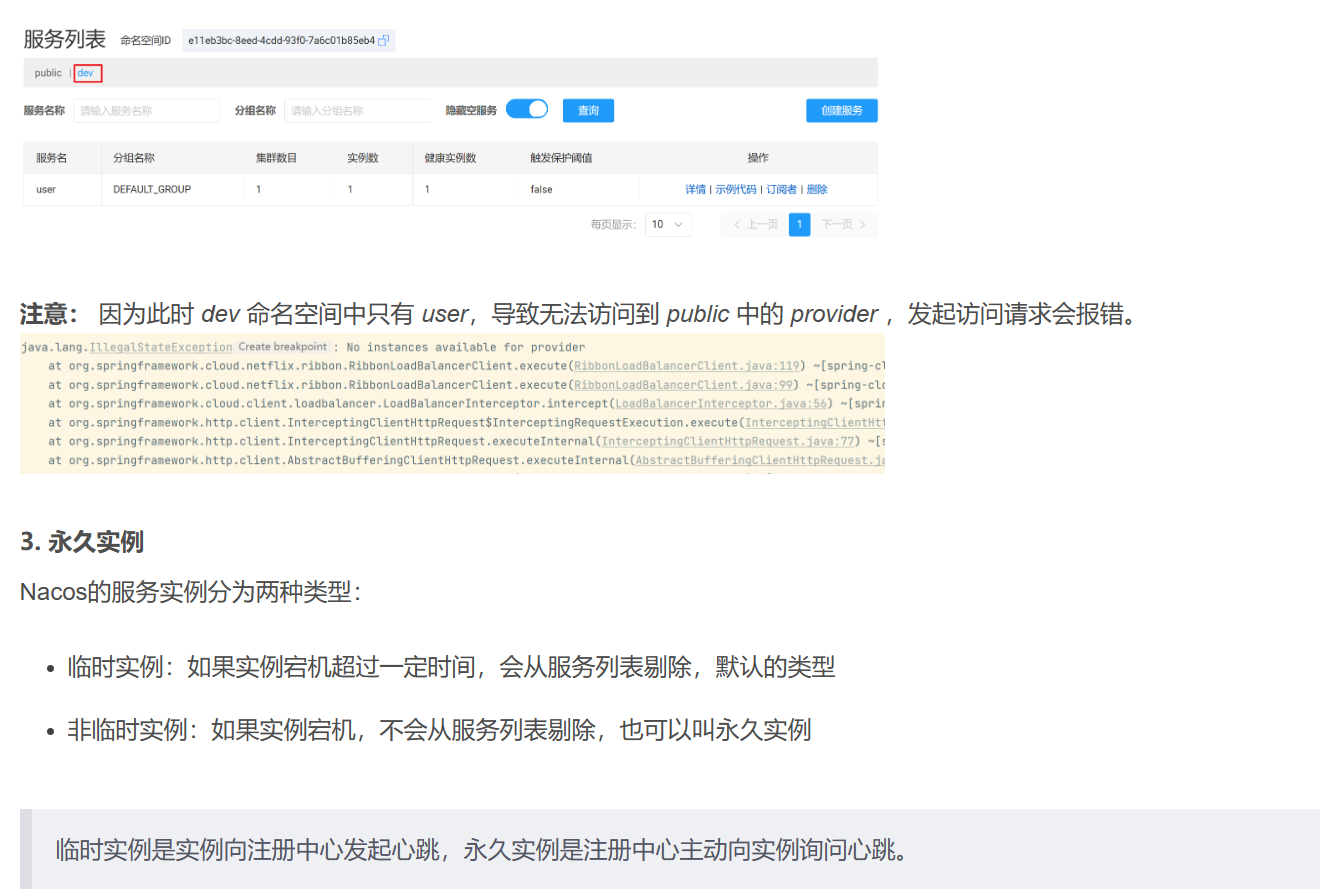The height and width of the screenshot is (889, 1320).
Task: Click the 服务名 column header
Action: 52,158
